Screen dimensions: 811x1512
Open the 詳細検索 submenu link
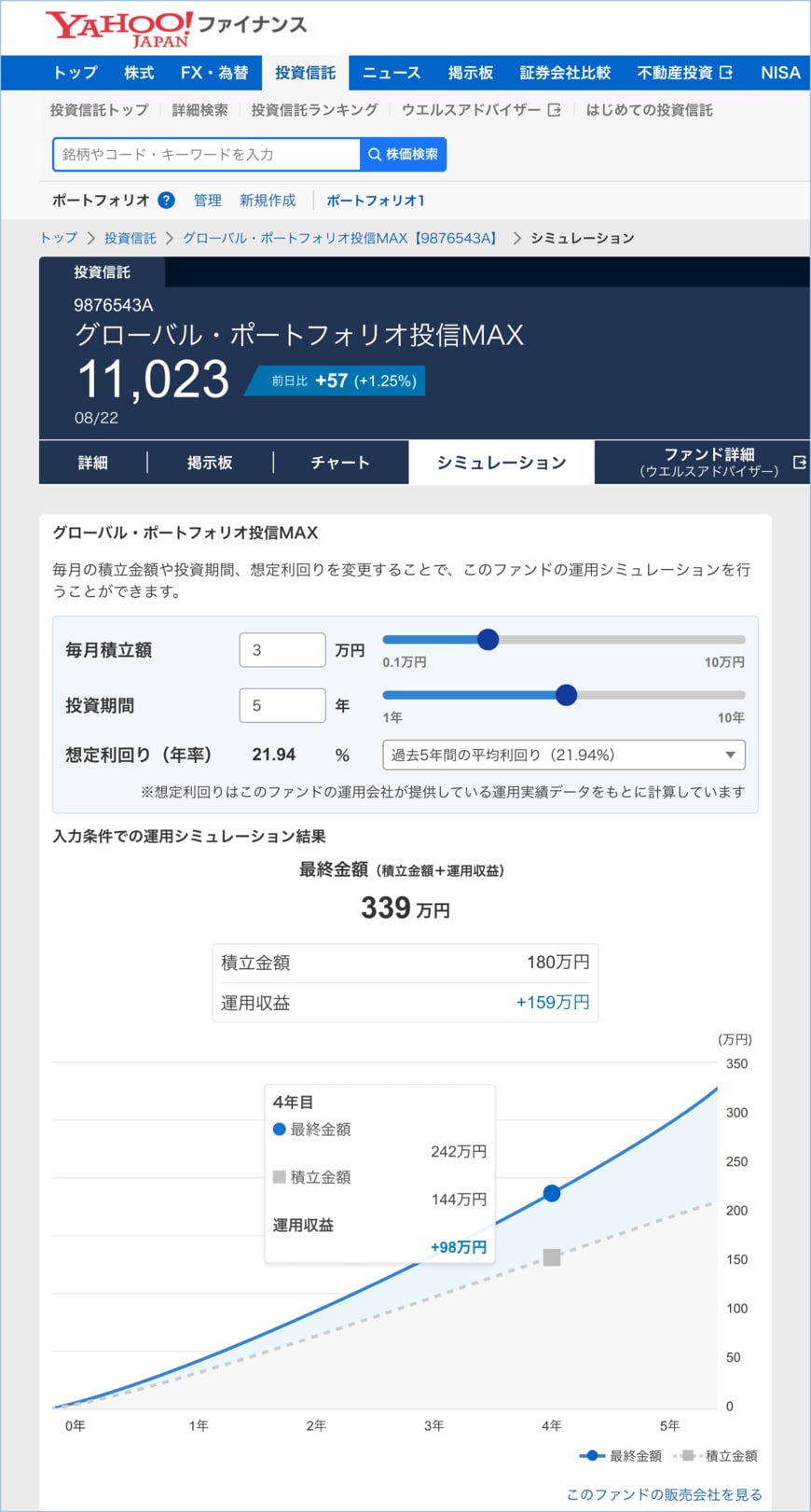point(199,110)
